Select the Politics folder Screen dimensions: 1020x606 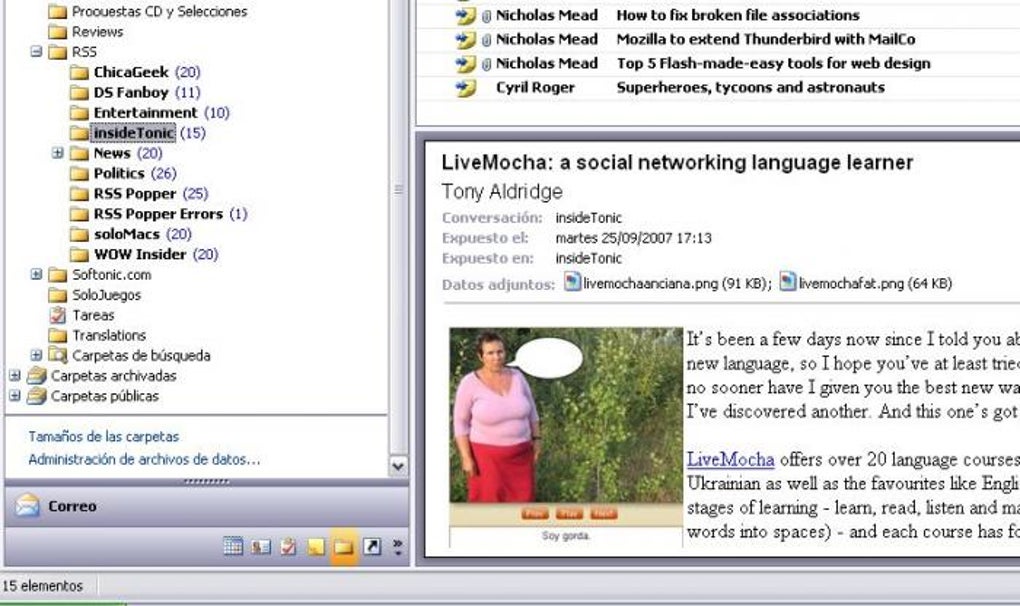[x=119, y=173]
